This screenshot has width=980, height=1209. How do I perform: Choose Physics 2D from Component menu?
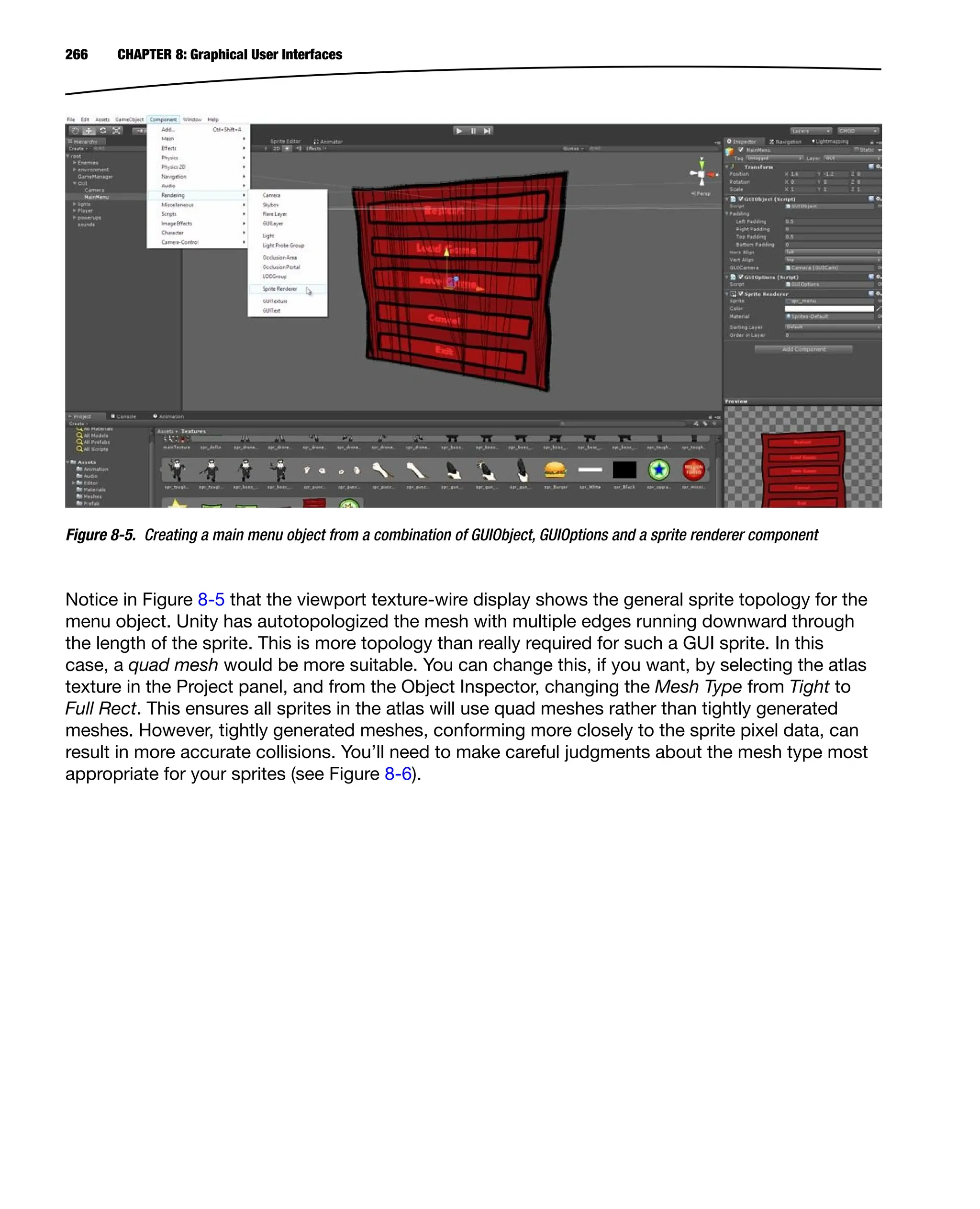[x=198, y=167]
